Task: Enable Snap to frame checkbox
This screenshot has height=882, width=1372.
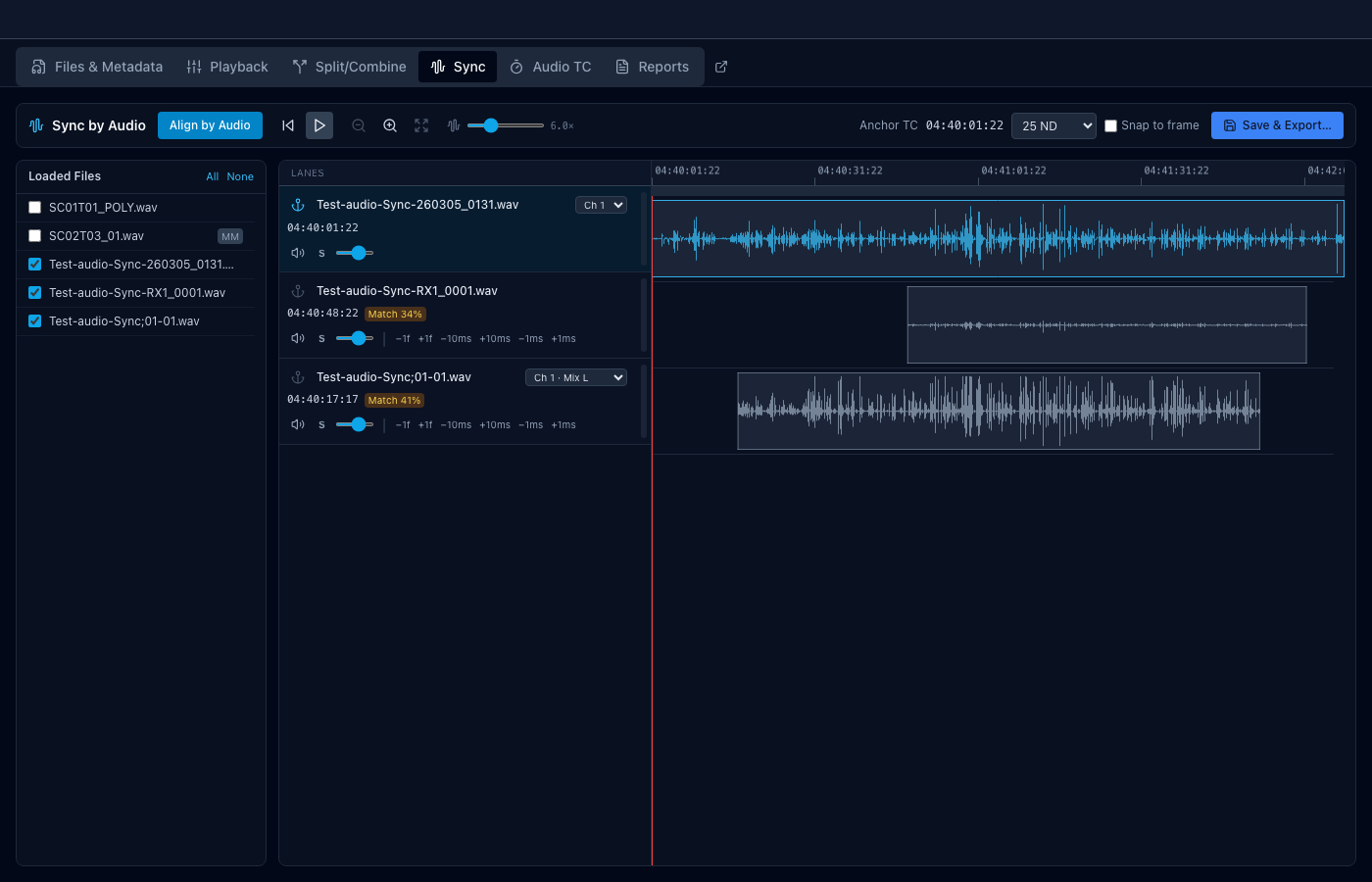Action: [x=1110, y=125]
